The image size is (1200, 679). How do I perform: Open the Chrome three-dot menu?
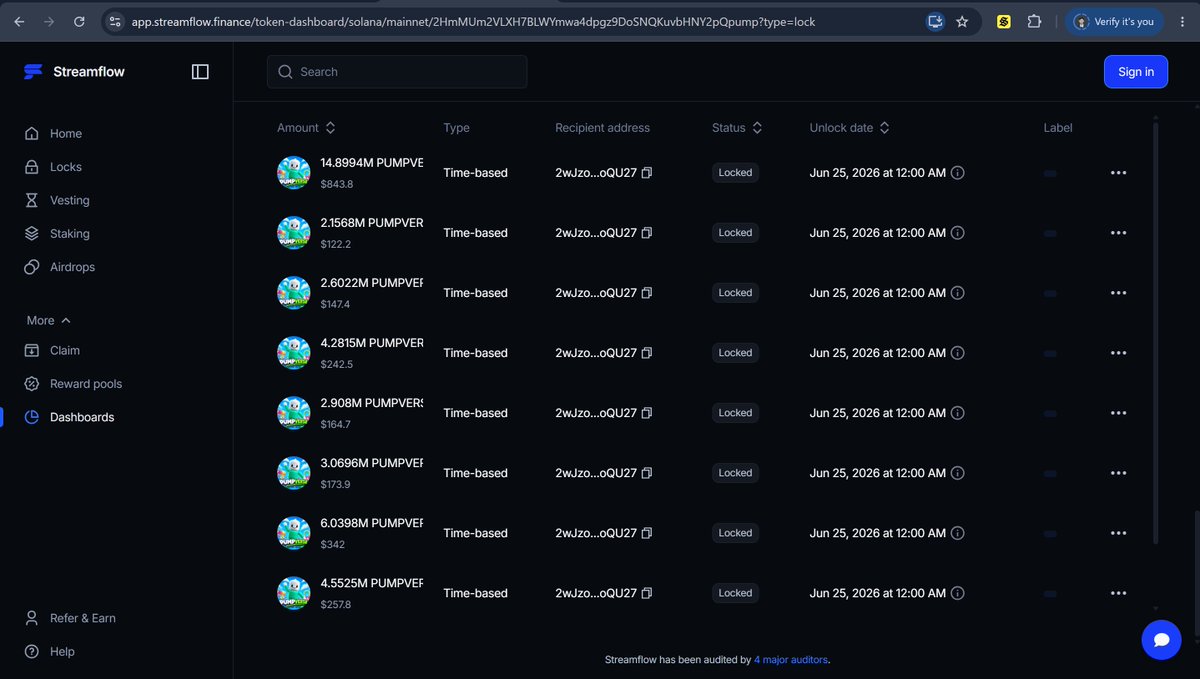pos(1181,21)
